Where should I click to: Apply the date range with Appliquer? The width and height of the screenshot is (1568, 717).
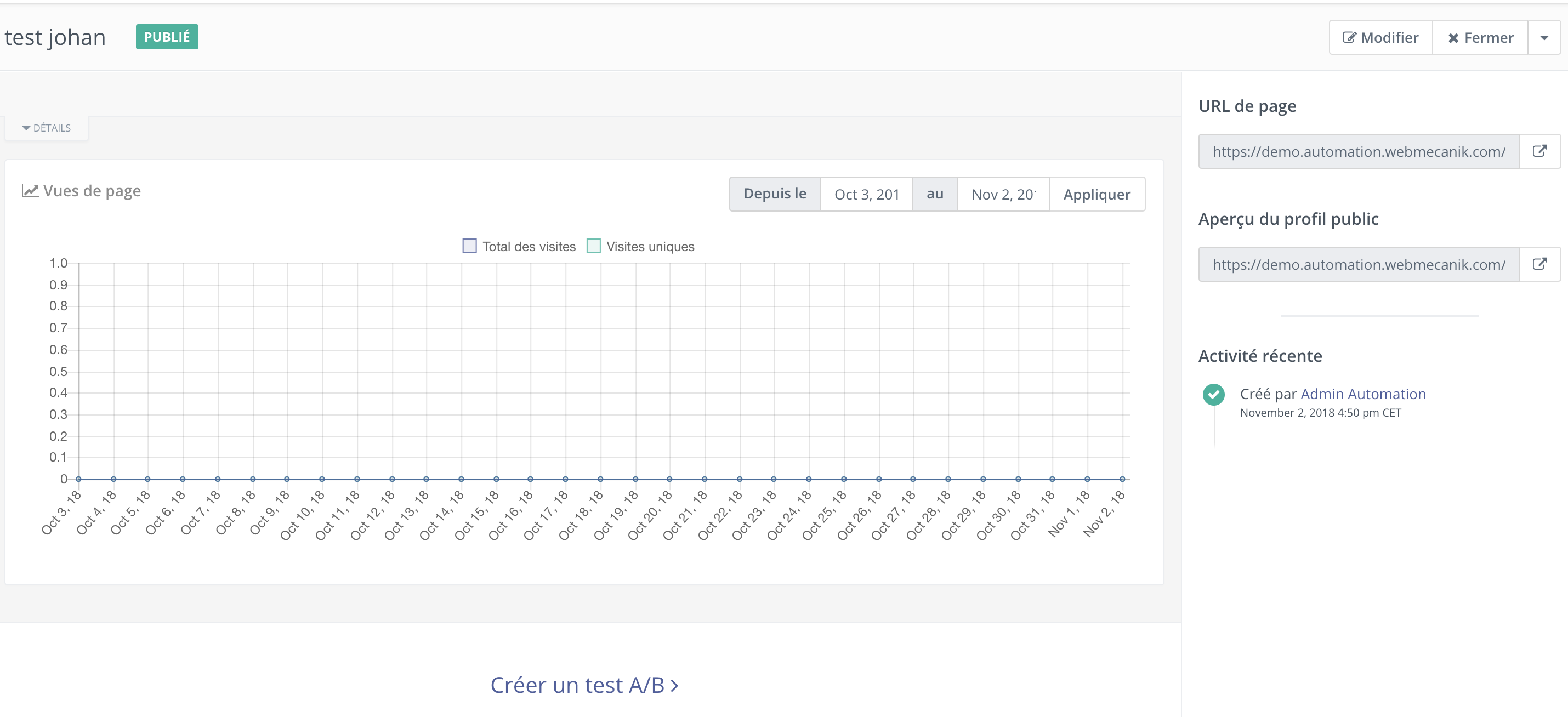tap(1097, 194)
